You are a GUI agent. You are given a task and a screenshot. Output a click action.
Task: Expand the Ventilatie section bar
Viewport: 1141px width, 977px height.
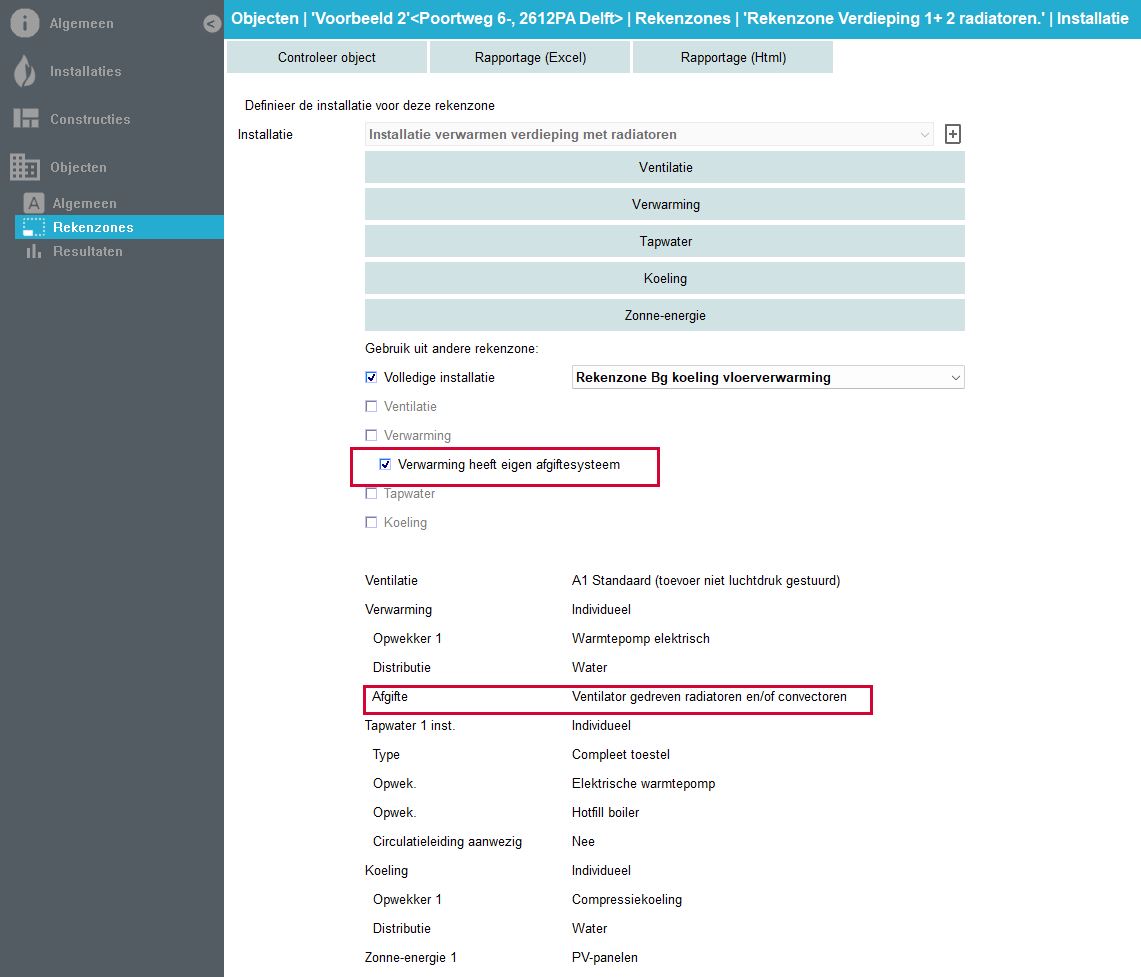tap(665, 167)
